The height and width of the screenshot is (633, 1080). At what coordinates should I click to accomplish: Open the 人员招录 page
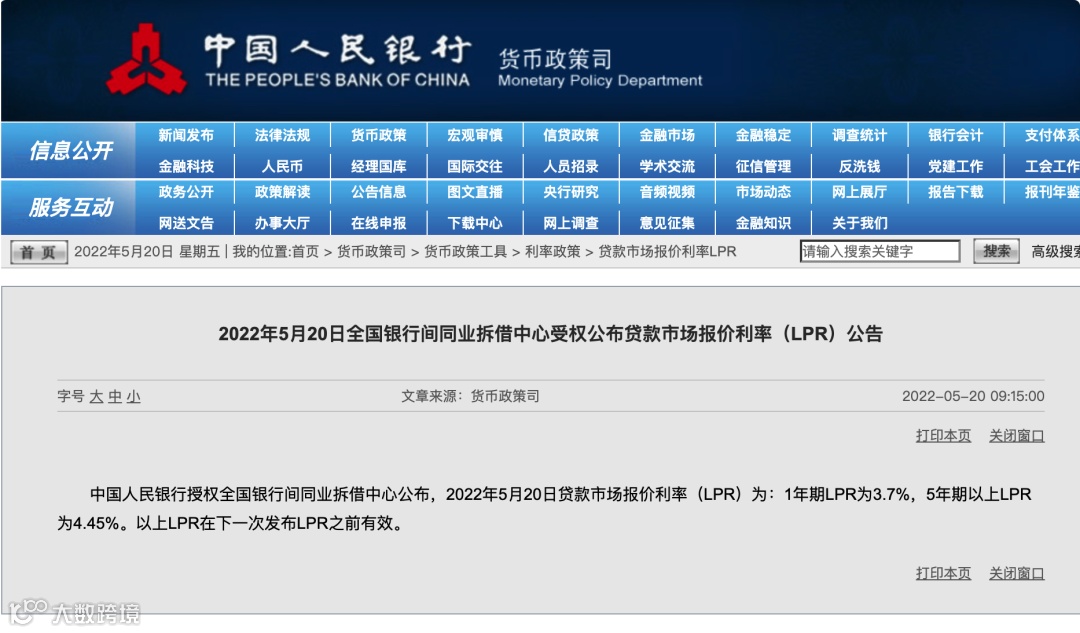[x=571, y=167]
